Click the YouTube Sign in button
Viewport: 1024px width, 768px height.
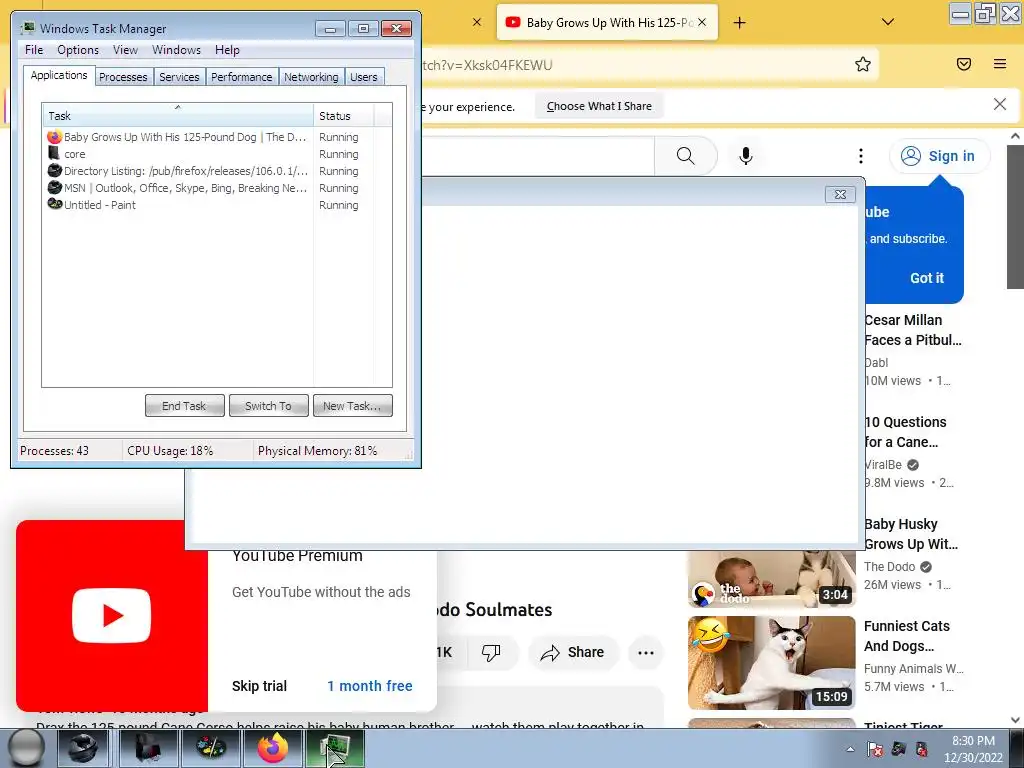click(938, 156)
